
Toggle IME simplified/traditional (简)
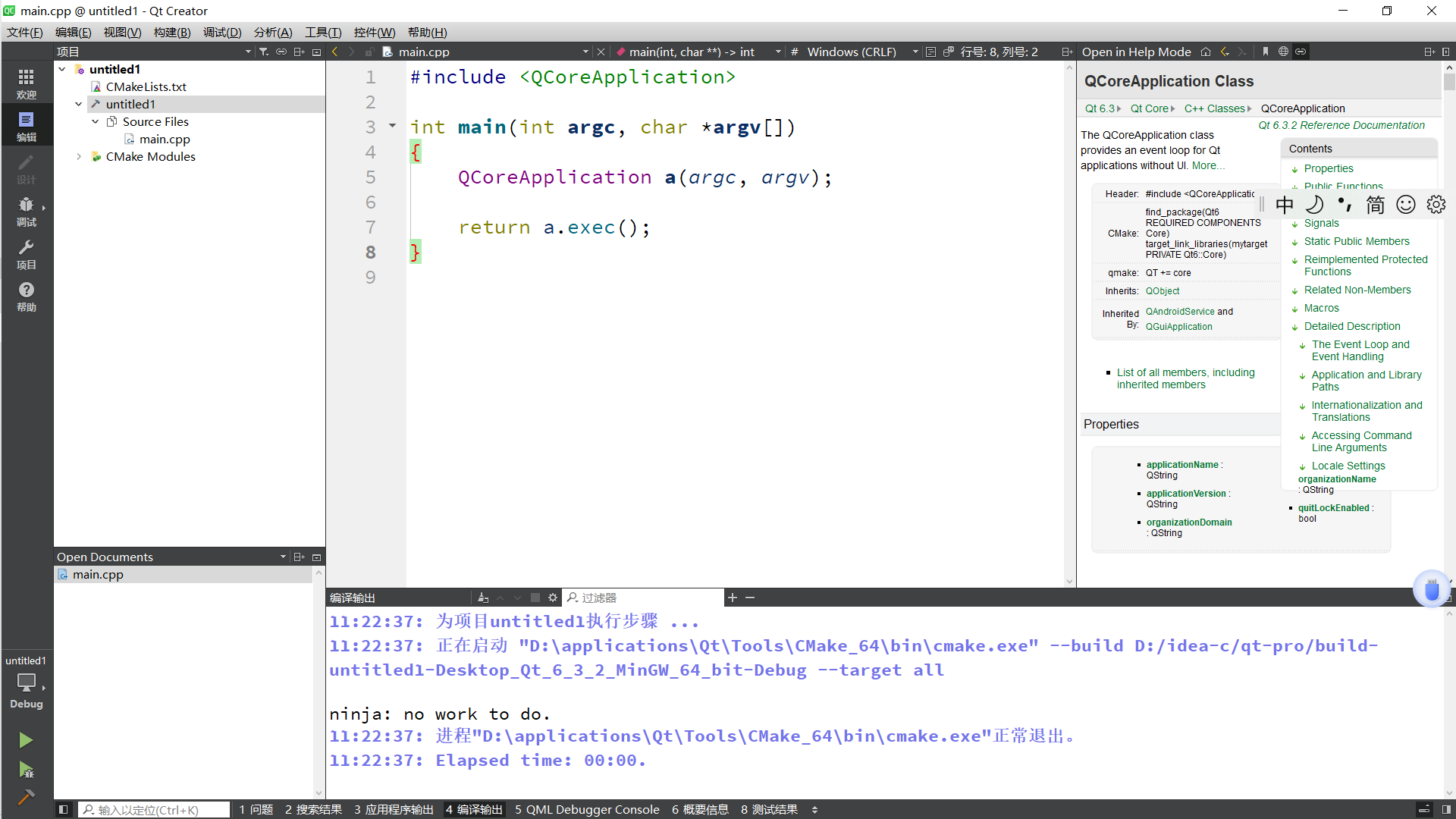point(1376,205)
